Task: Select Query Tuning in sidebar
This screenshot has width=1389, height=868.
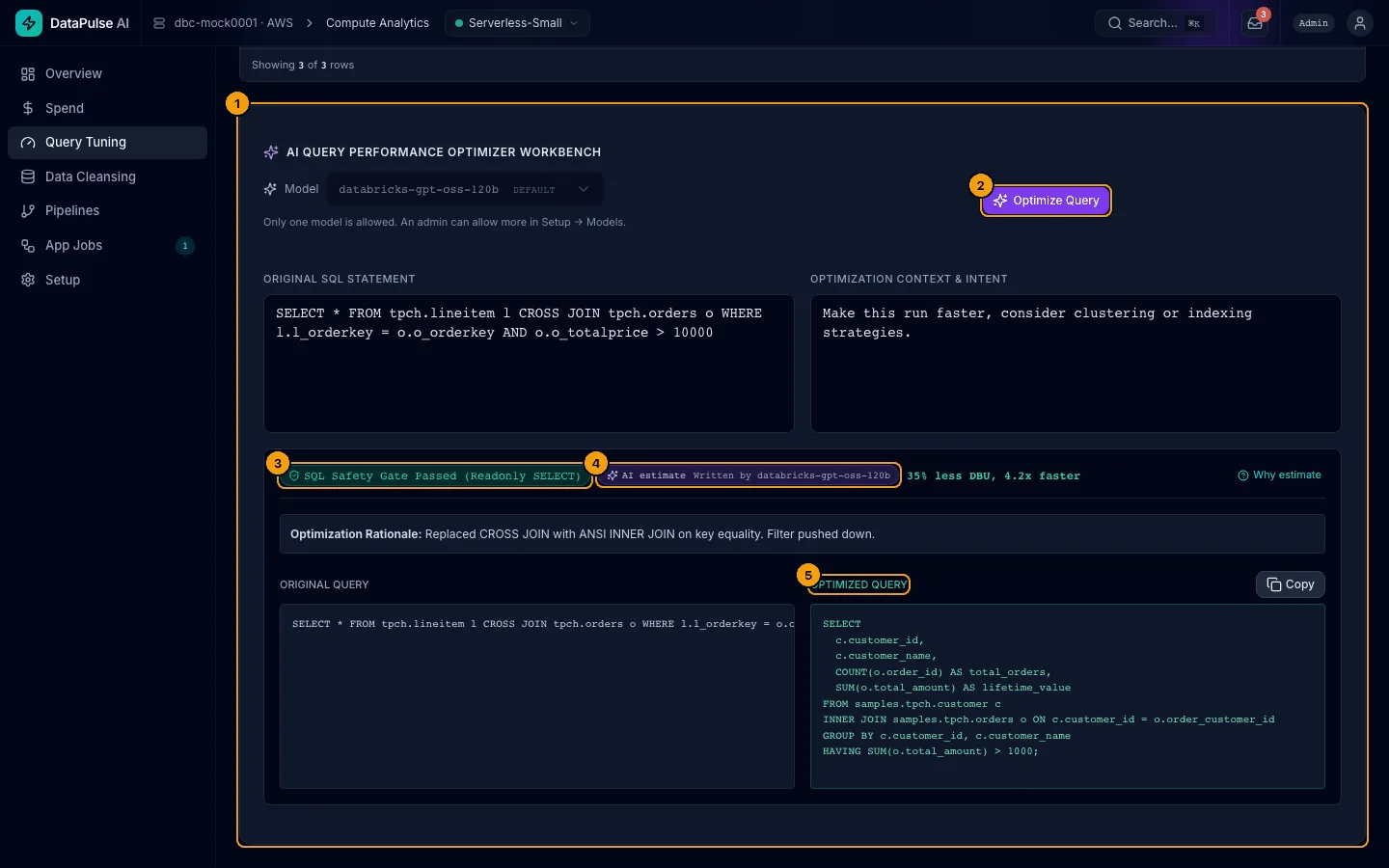Action: [x=107, y=142]
